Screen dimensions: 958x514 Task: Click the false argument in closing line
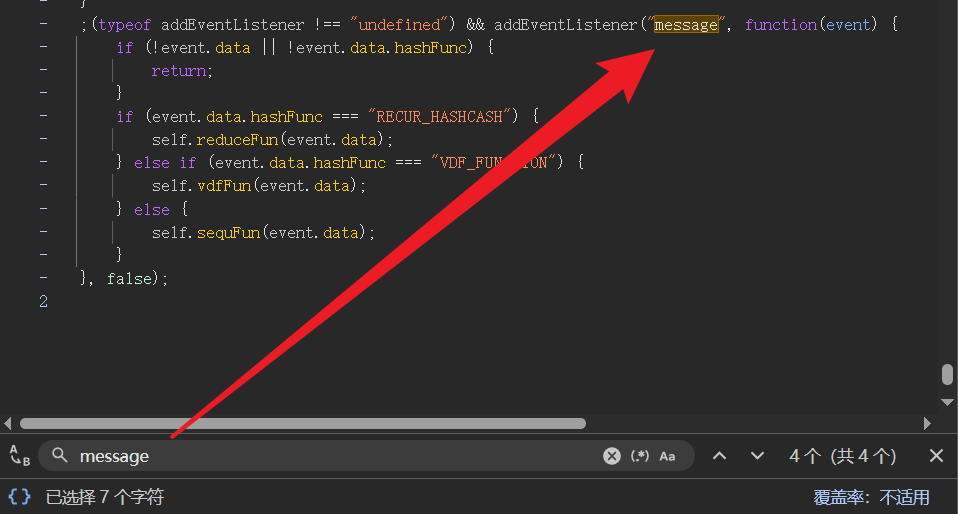pos(129,279)
